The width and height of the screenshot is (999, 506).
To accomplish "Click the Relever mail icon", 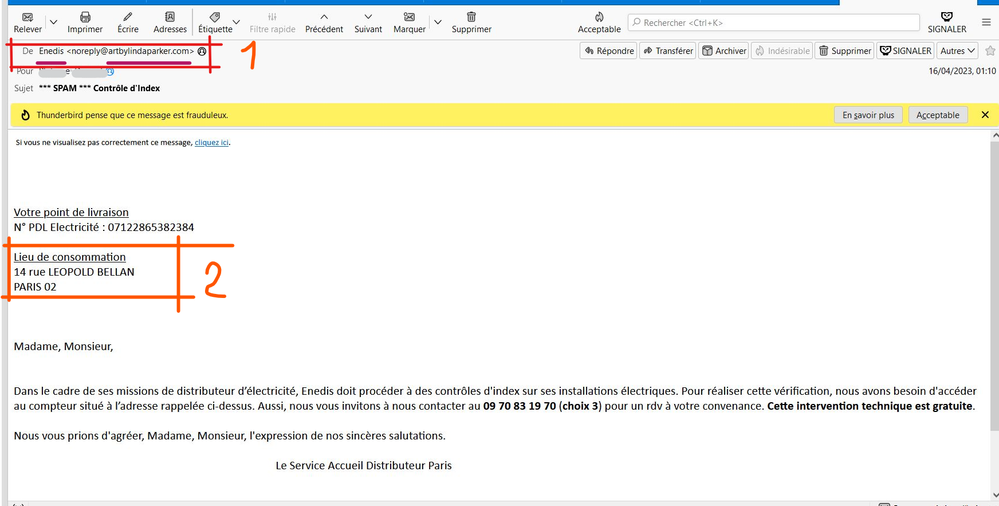I will pos(27,18).
